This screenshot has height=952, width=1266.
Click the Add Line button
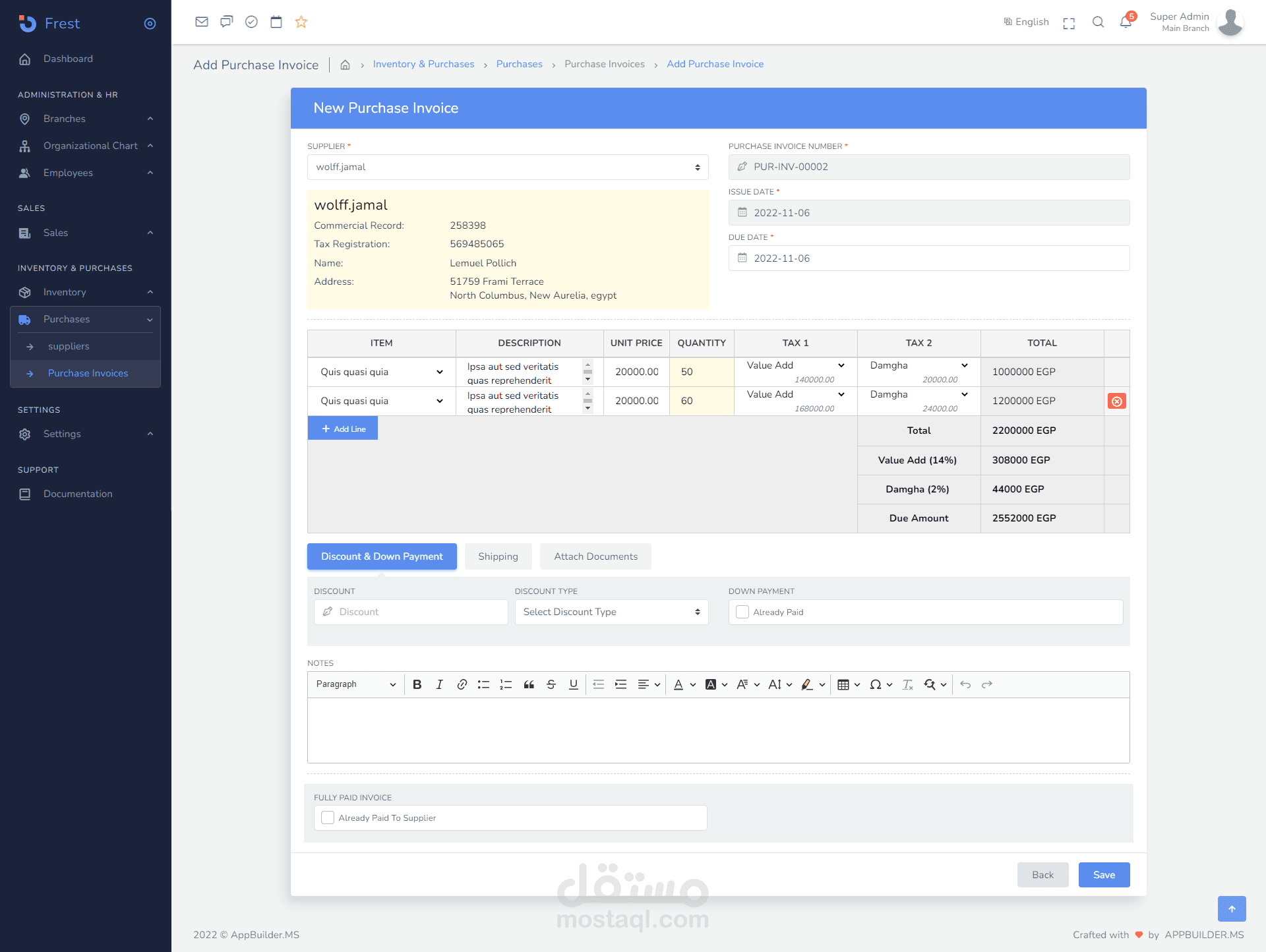pos(343,429)
